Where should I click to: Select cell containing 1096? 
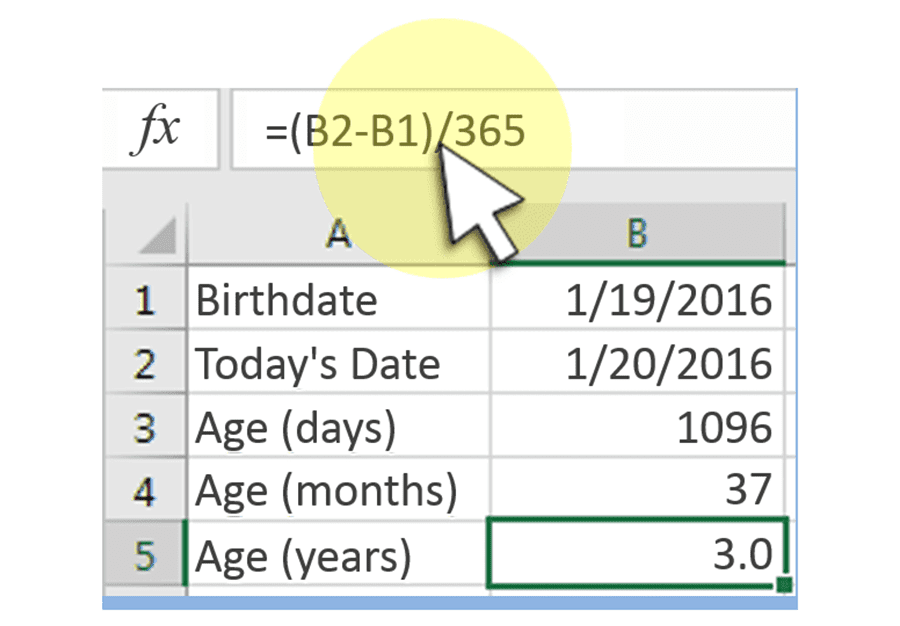pos(637,426)
